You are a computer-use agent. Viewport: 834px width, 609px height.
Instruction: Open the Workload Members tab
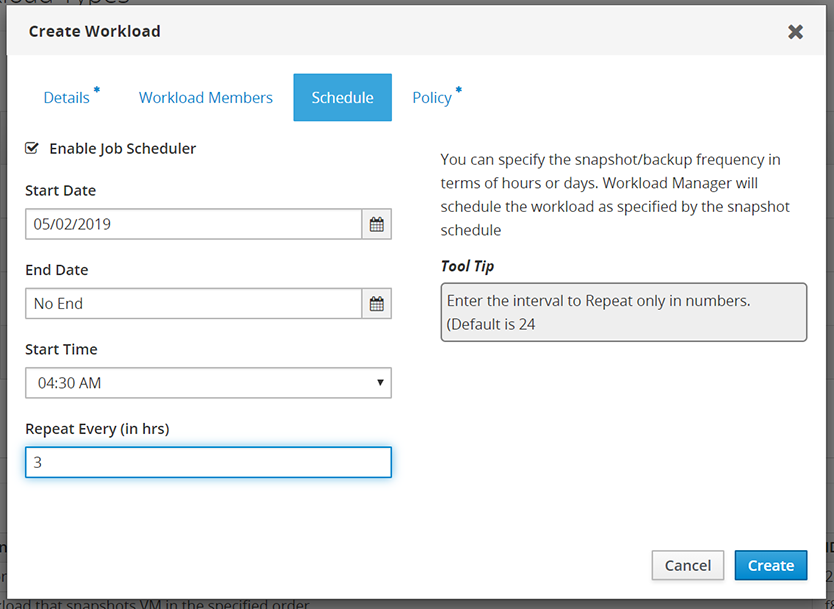point(206,98)
